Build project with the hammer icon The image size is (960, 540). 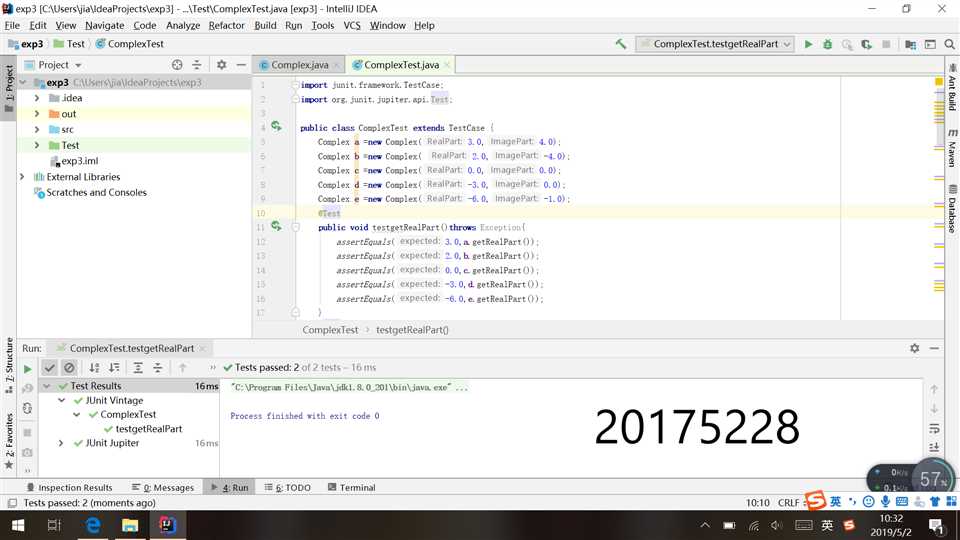[621, 44]
